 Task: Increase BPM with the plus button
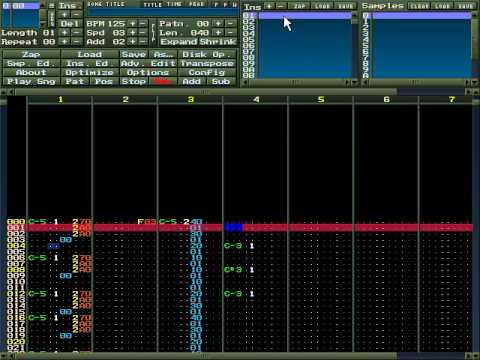point(133,24)
